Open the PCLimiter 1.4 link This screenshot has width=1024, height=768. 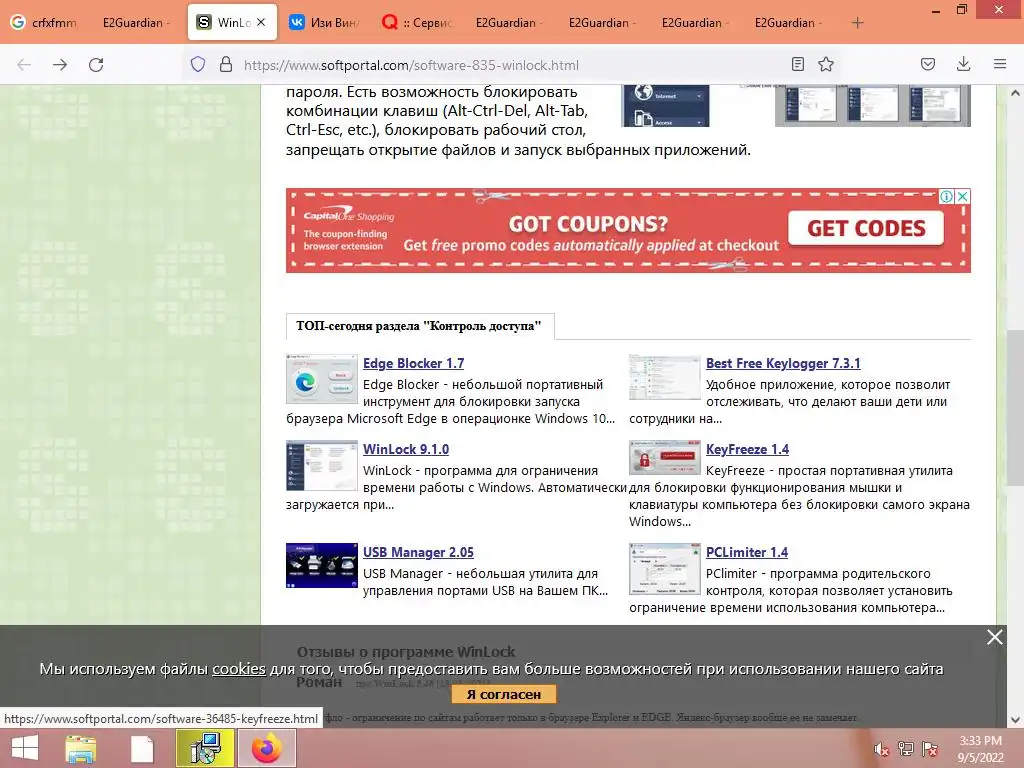click(x=746, y=552)
